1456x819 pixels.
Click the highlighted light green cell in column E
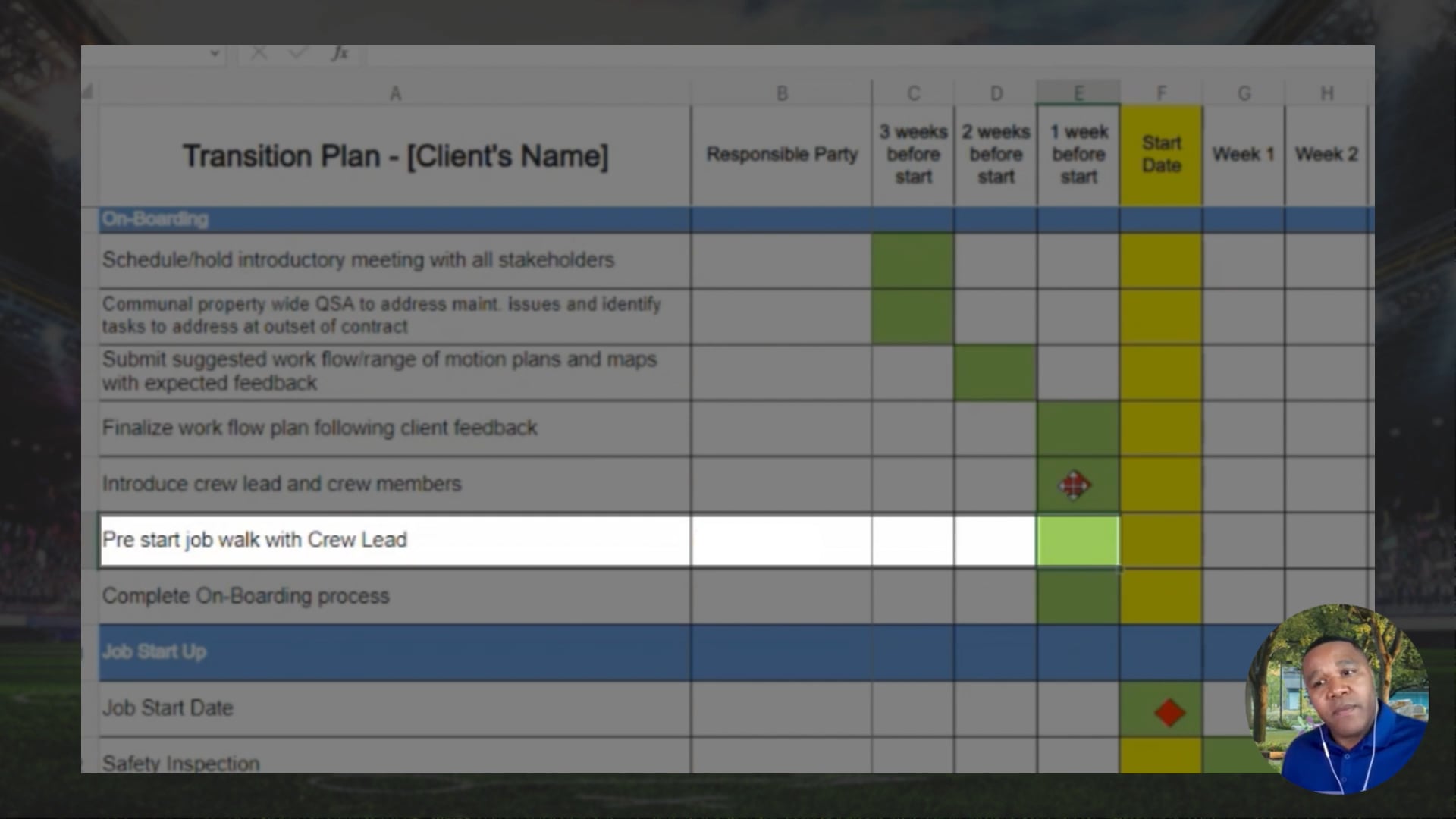(x=1078, y=541)
